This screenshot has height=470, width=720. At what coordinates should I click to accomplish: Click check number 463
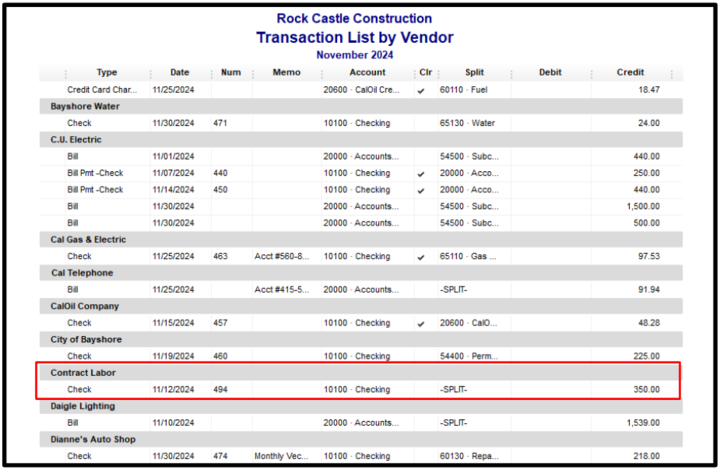pyautogui.click(x=220, y=256)
